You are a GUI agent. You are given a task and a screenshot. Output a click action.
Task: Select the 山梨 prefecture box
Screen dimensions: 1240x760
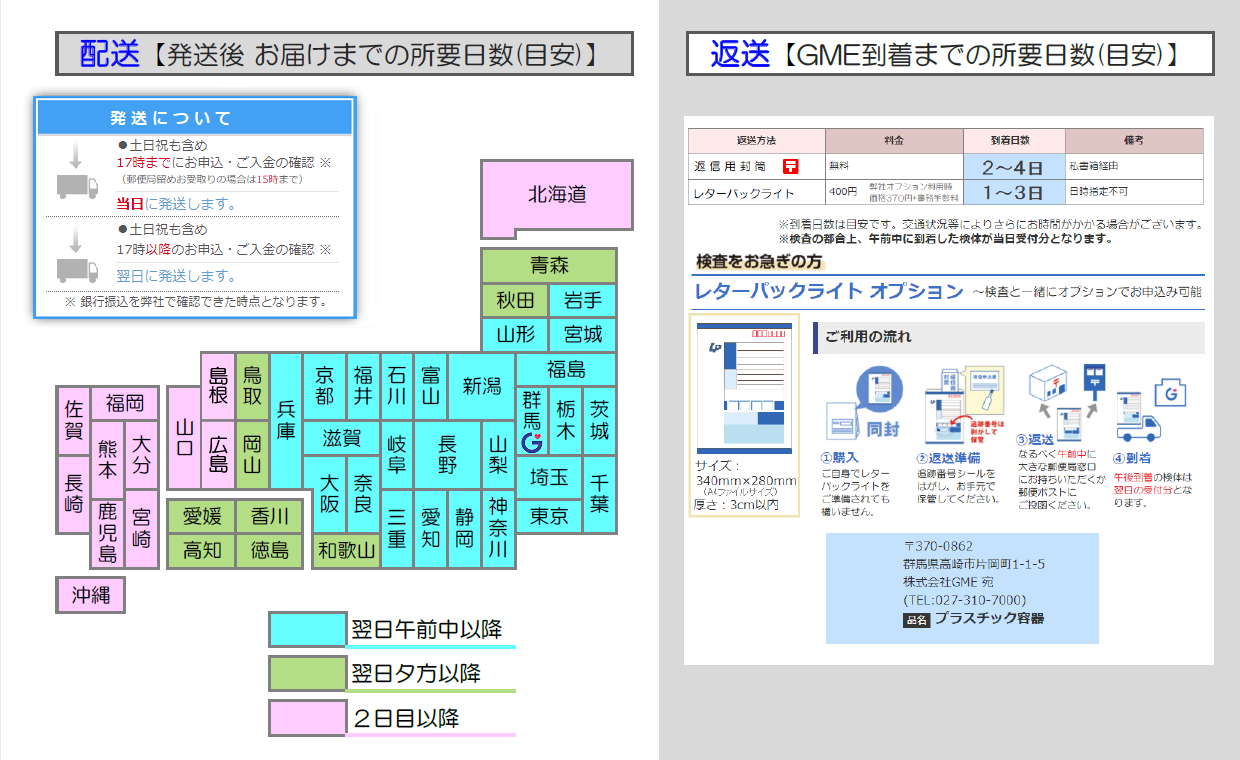pos(498,455)
